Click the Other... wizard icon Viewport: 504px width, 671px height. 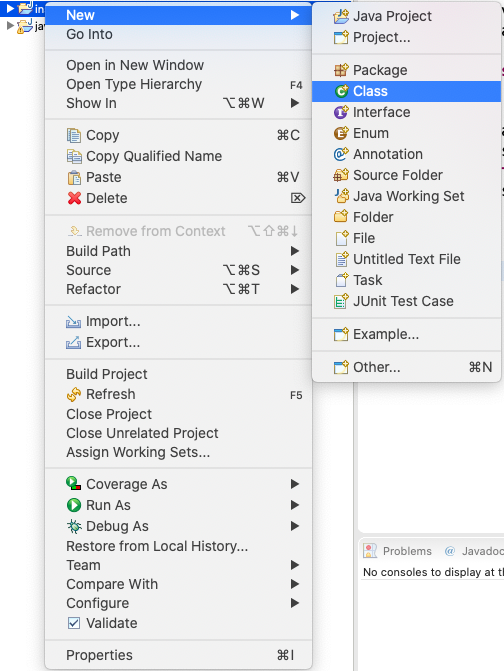pos(341,367)
